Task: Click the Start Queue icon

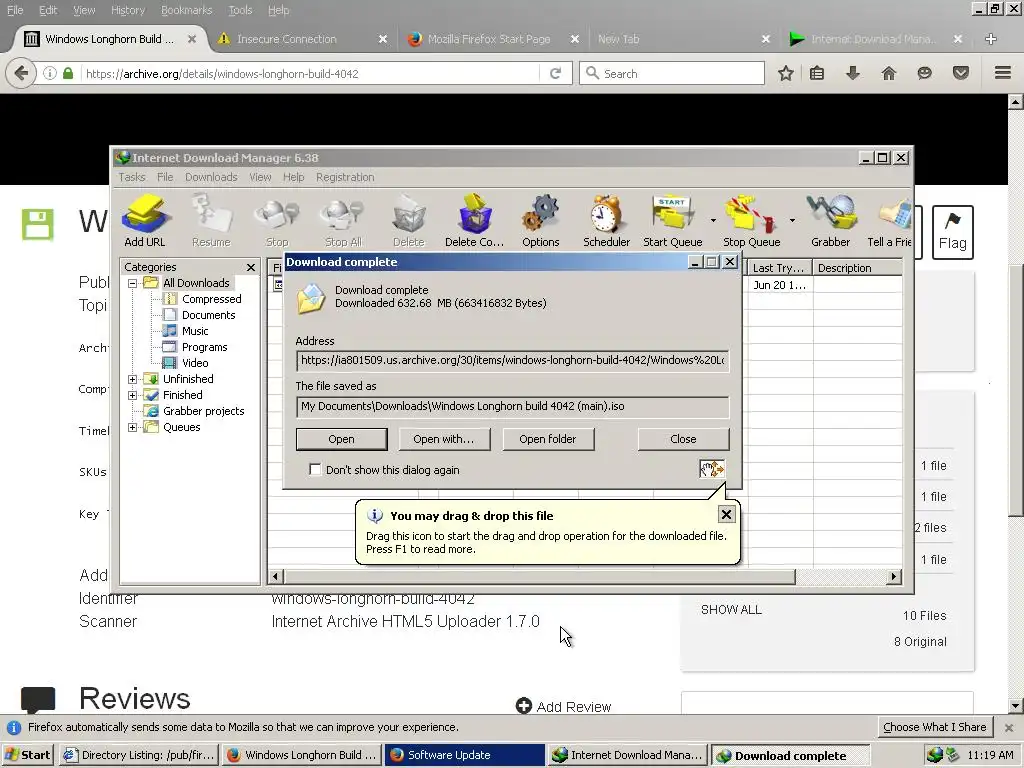Action: (672, 220)
